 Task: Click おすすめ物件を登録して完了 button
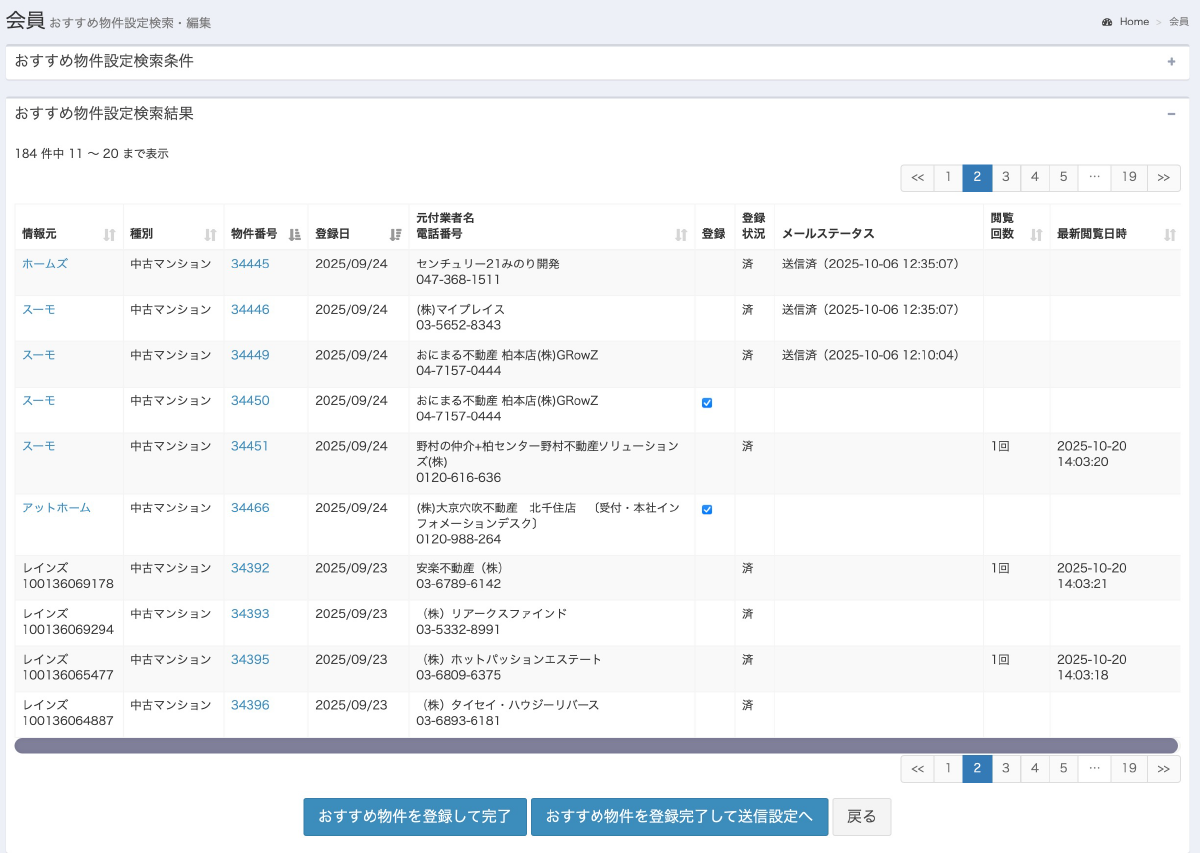415,817
